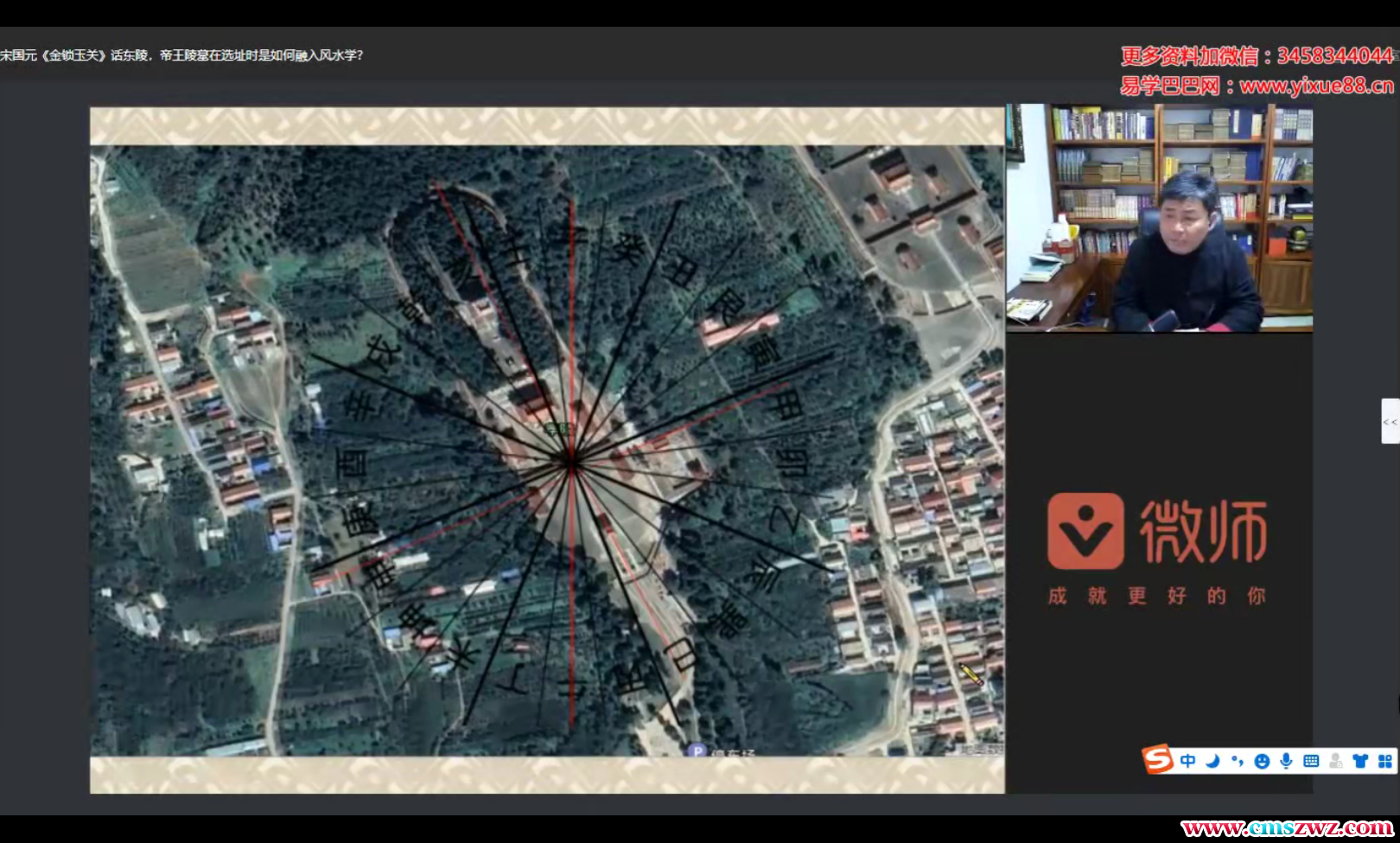
Task: Toggle Chinese punctuation mode in the input bar
Action: click(x=1238, y=761)
